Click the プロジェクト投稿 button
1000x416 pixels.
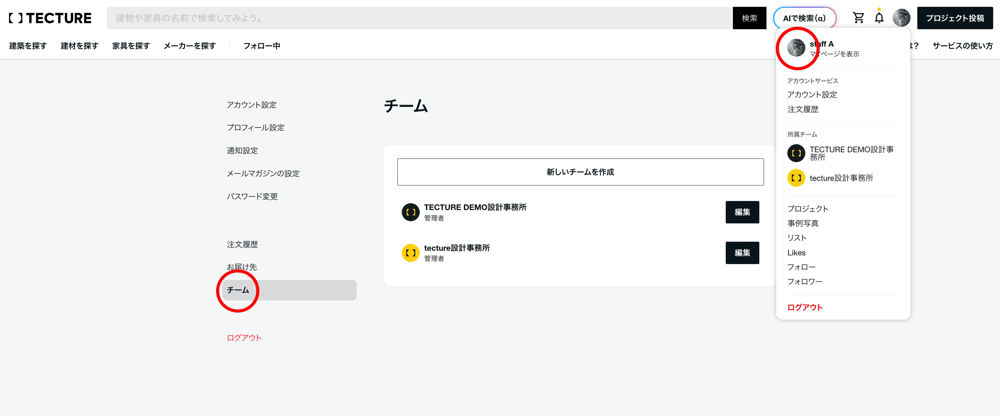[x=954, y=18]
